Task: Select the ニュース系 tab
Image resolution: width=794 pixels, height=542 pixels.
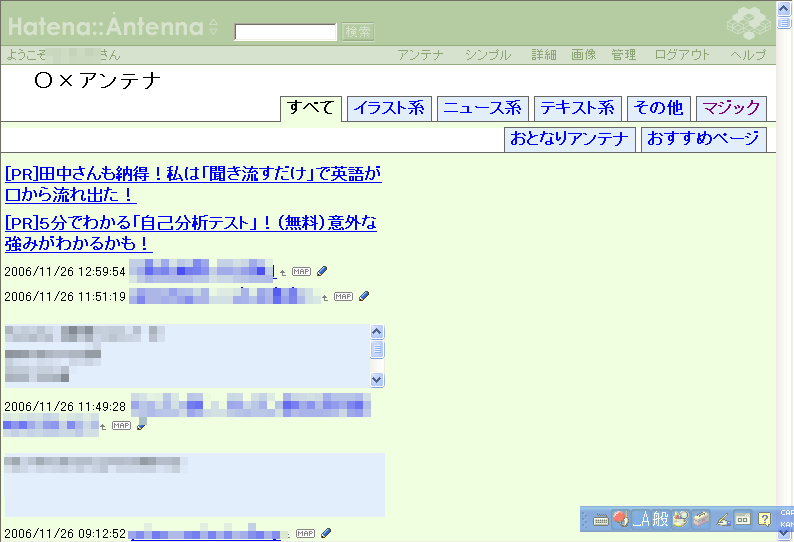Action: 482,108
